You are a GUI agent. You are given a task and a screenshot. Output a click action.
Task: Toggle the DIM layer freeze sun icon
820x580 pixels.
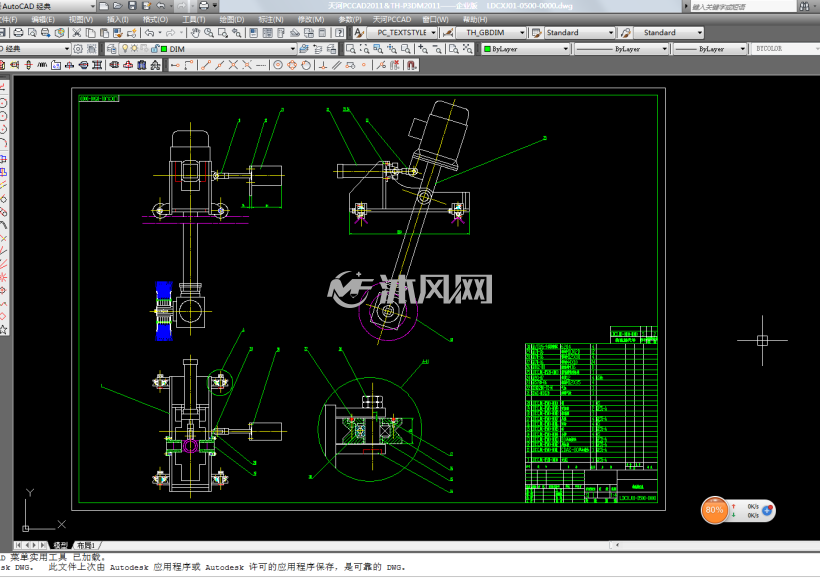134,49
